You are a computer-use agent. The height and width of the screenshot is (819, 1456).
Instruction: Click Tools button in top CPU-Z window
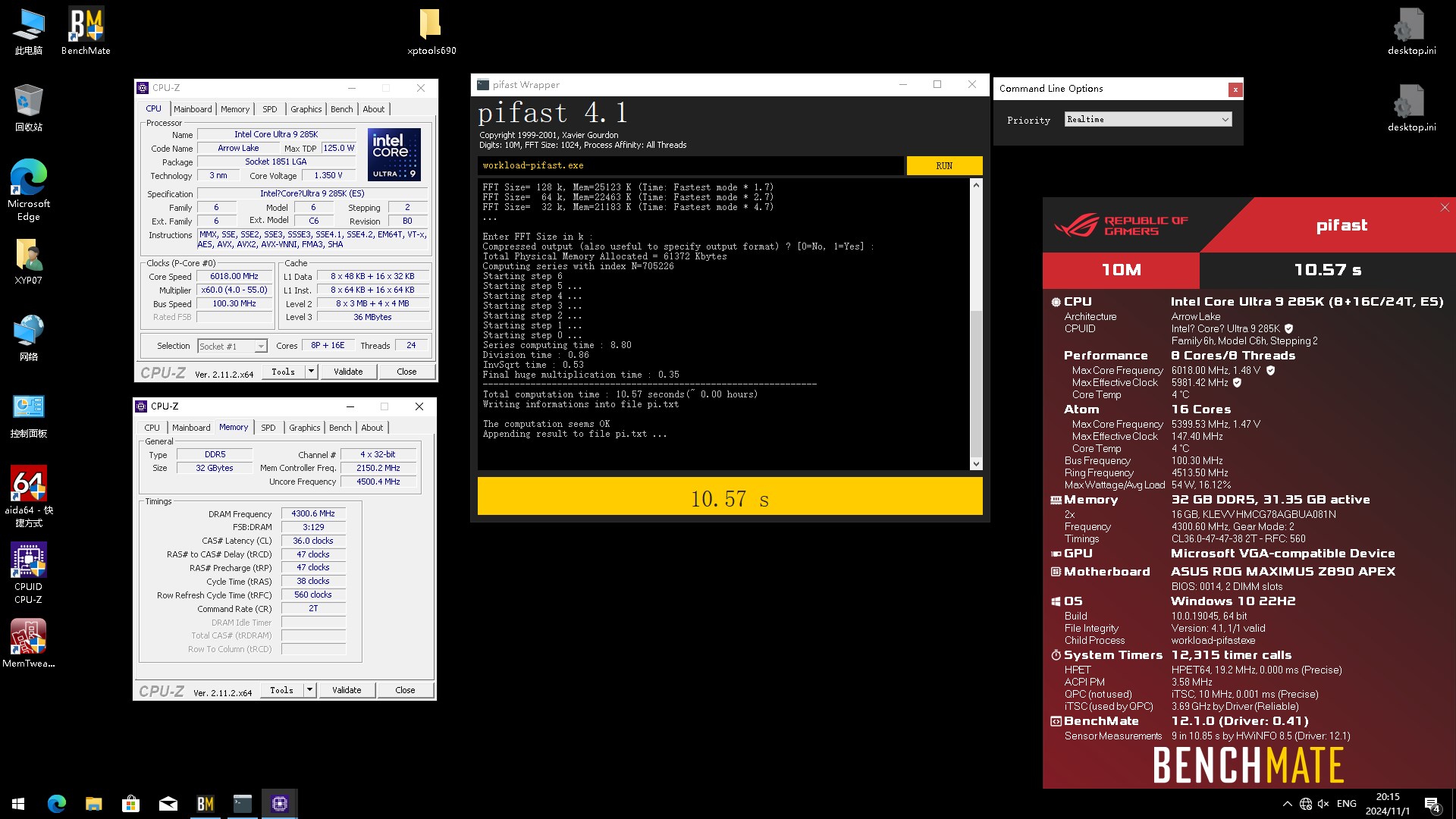[x=284, y=372]
